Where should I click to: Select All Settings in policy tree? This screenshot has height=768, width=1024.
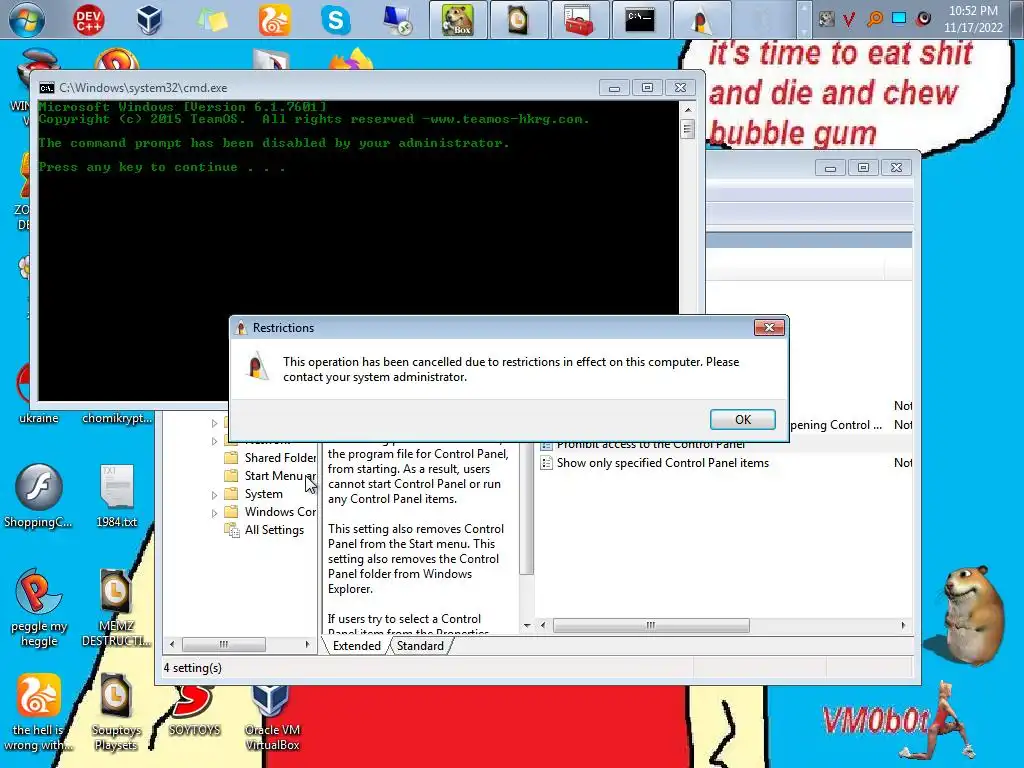(264, 530)
